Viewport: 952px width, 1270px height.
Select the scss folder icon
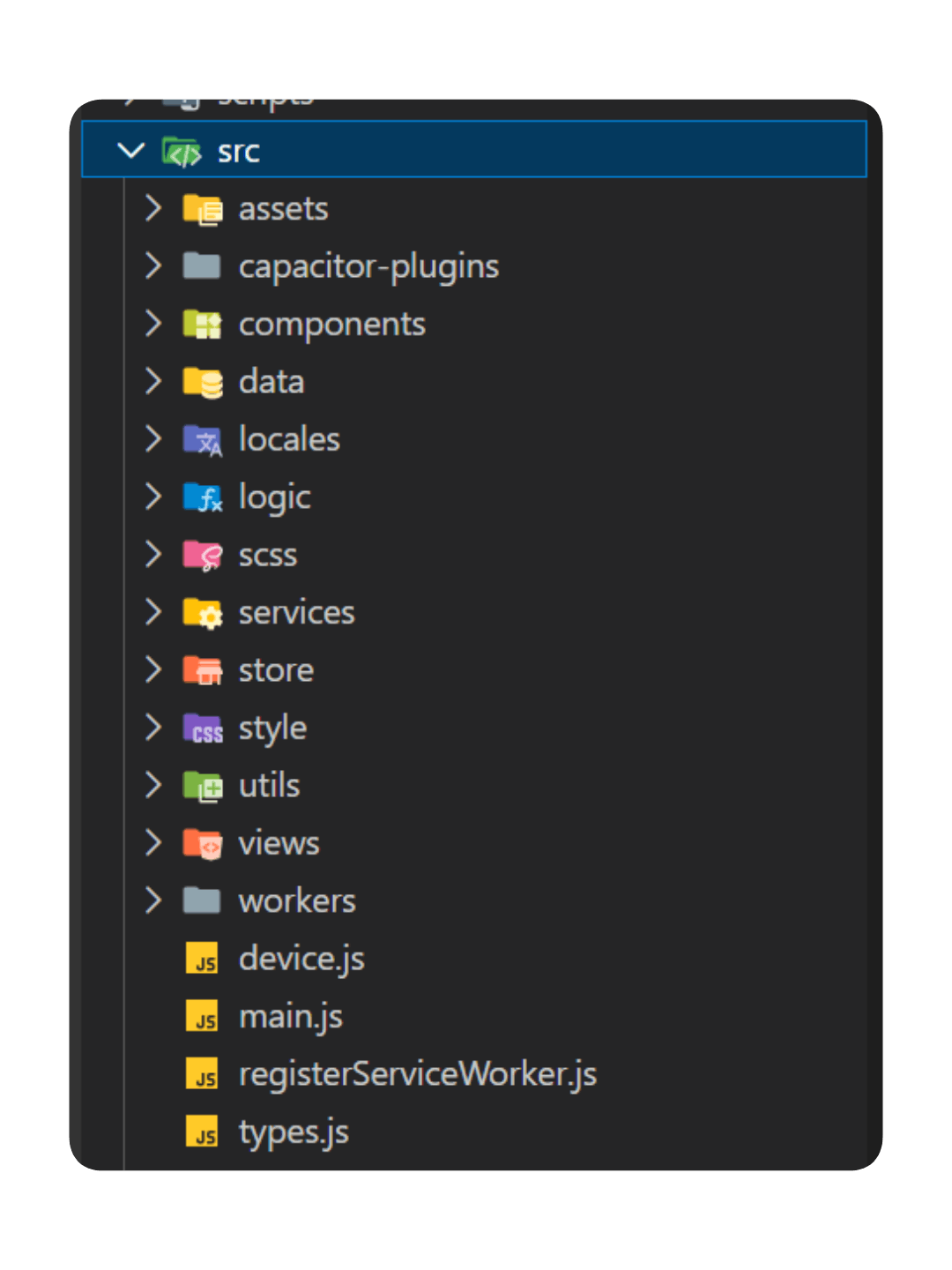203,555
